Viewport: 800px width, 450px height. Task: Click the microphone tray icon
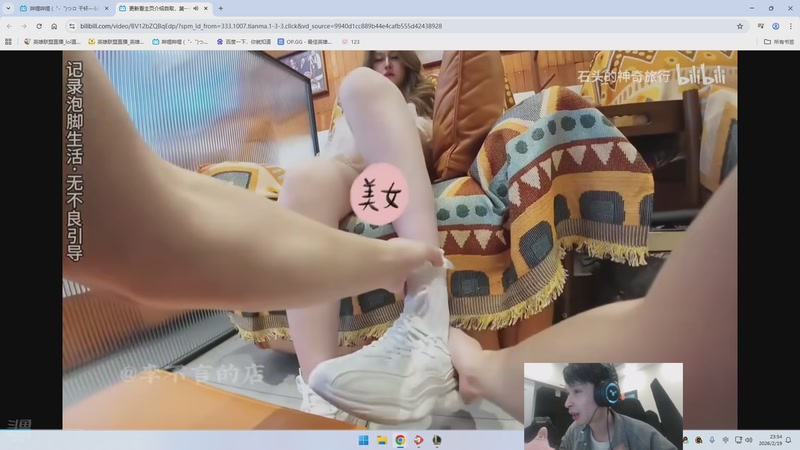(x=712, y=440)
